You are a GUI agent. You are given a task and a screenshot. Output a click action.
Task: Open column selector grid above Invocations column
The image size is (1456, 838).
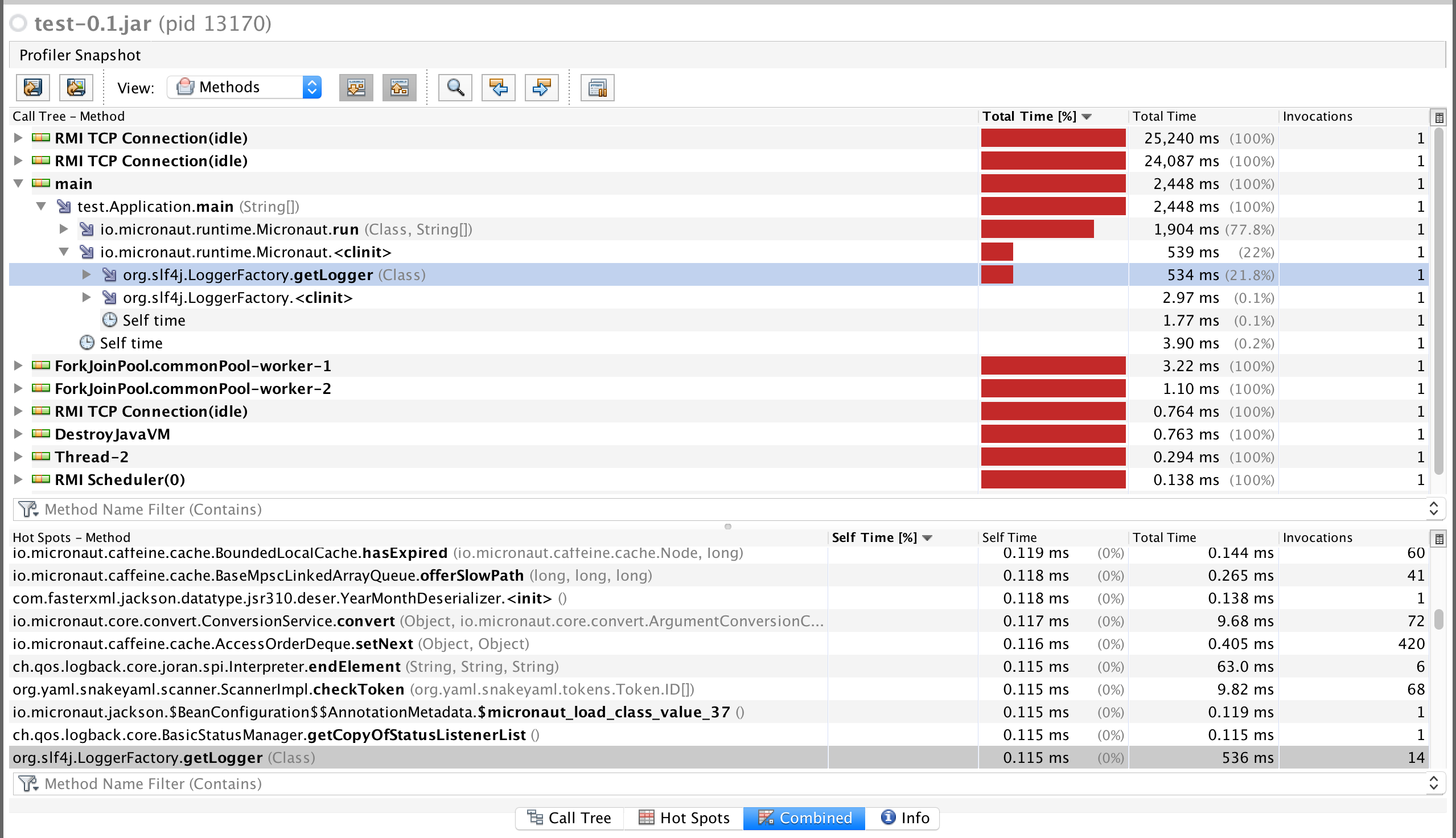1439,117
